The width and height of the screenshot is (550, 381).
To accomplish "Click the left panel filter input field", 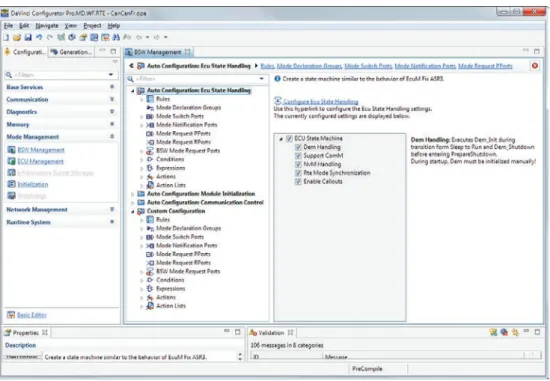I will click(60, 75).
